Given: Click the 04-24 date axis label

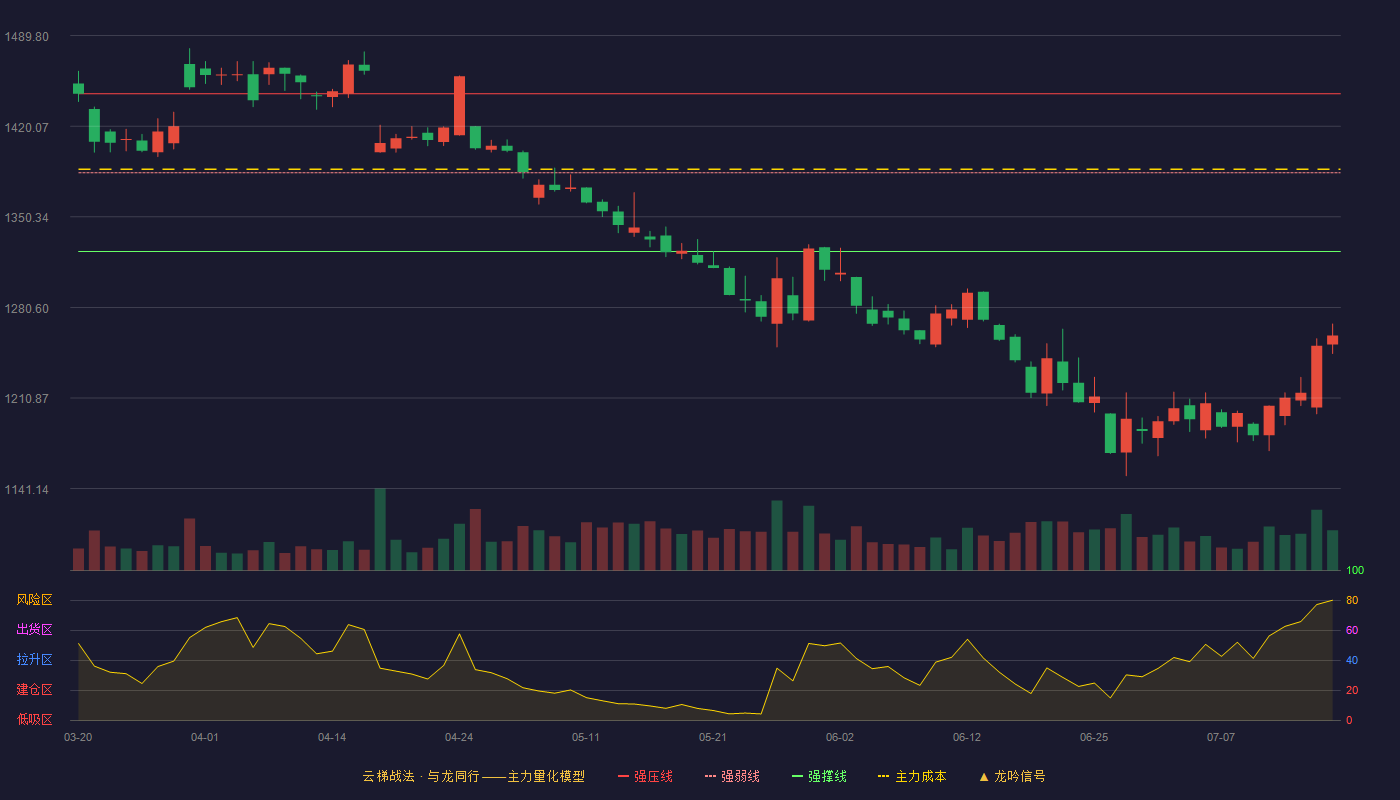Looking at the screenshot, I should click(459, 737).
